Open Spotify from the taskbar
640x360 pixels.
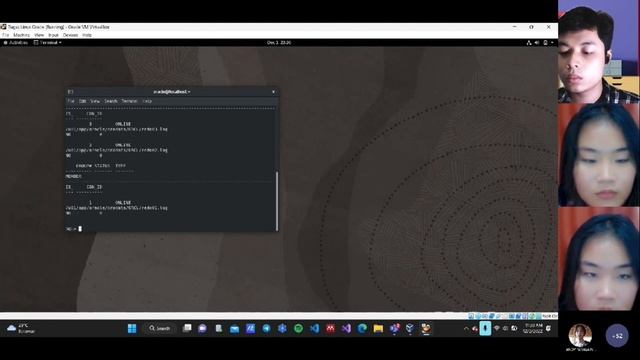(298, 329)
